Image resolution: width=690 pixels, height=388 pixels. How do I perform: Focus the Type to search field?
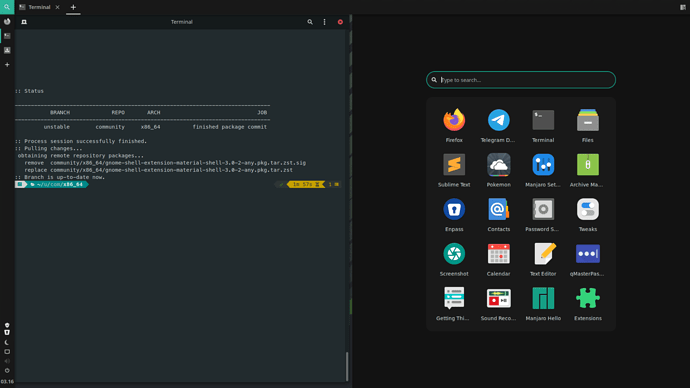pos(521,80)
